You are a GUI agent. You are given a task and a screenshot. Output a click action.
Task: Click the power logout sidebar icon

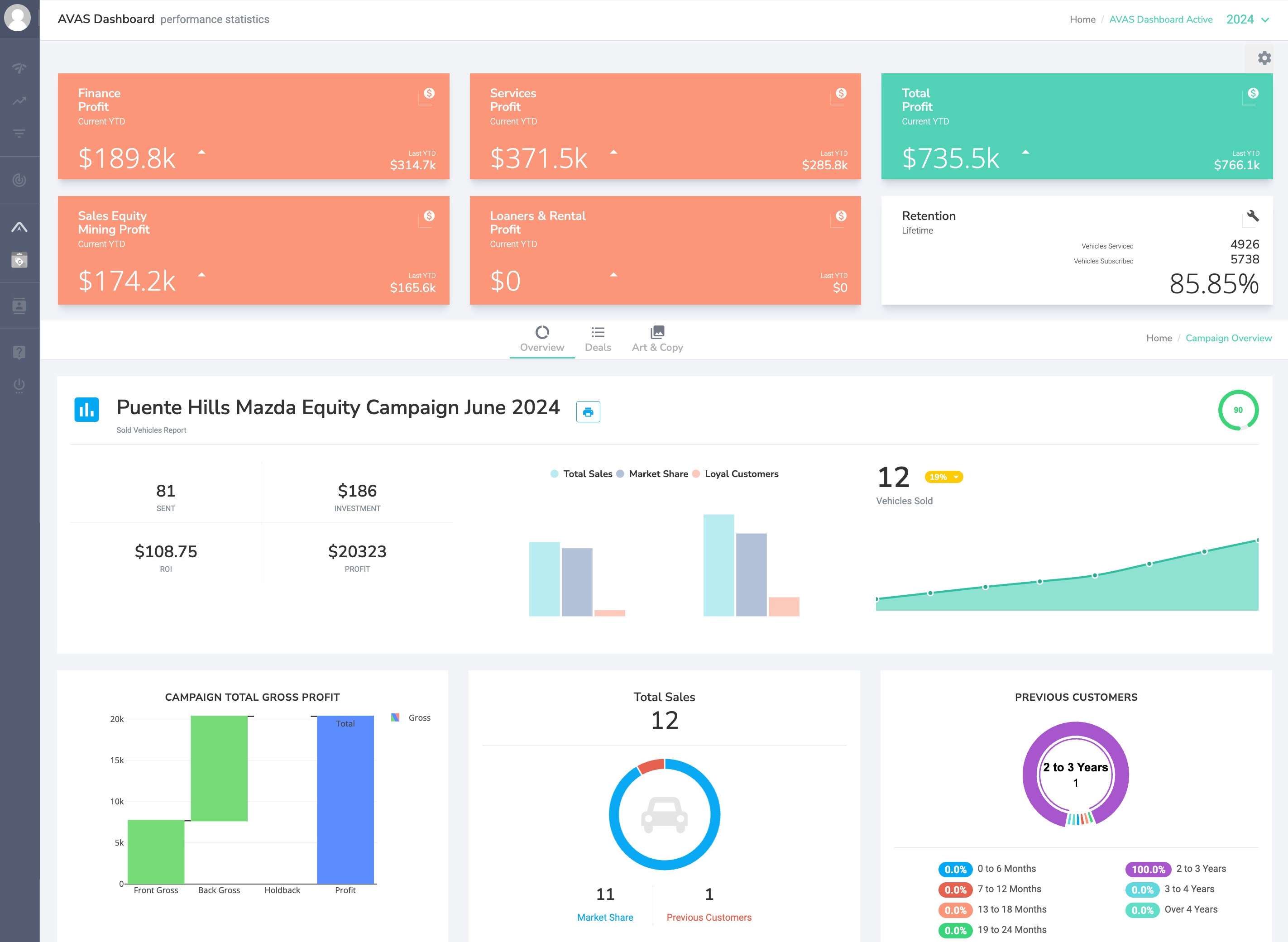19,386
